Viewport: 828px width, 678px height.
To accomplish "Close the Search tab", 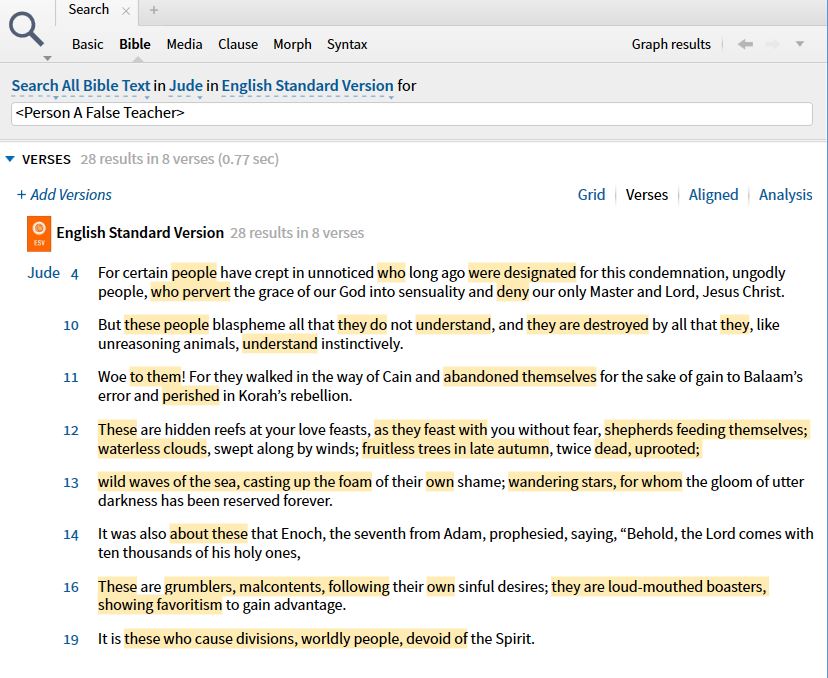I will [126, 11].
